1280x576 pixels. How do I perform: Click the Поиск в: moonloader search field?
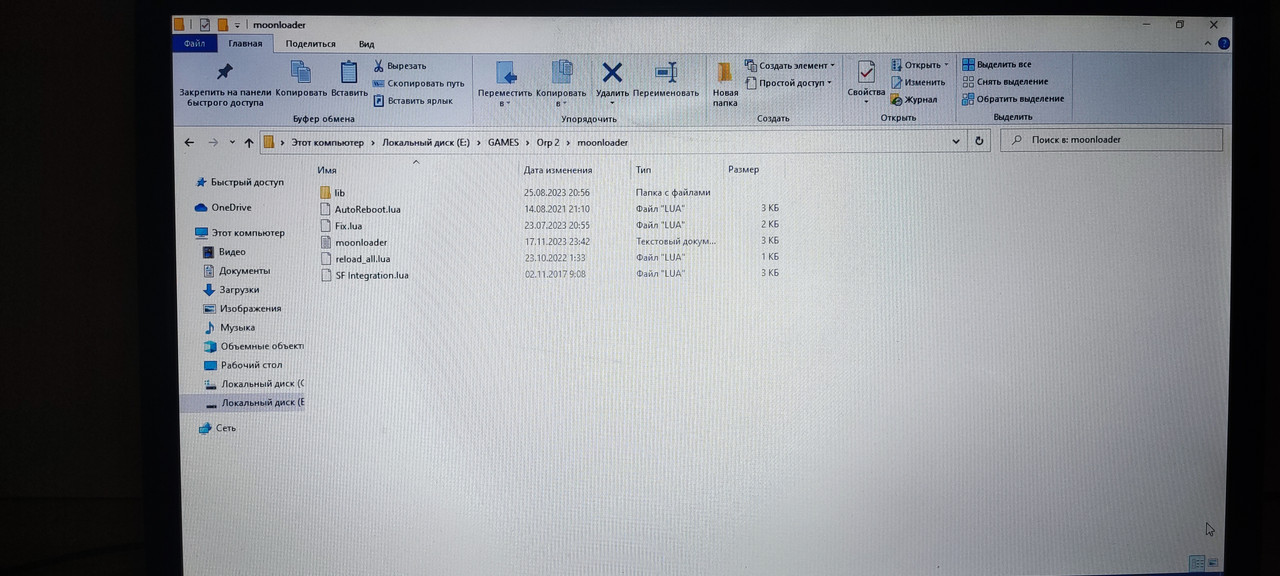click(x=1109, y=140)
